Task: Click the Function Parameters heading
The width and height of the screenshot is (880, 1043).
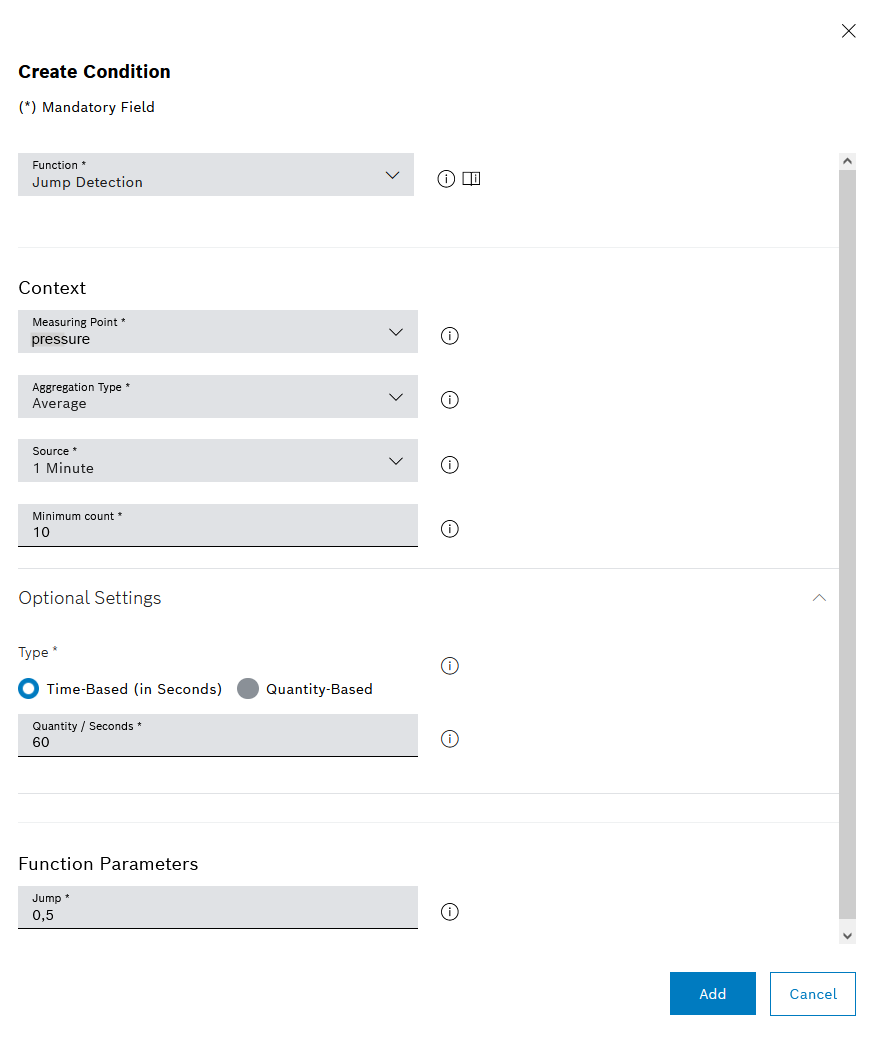Action: click(108, 864)
